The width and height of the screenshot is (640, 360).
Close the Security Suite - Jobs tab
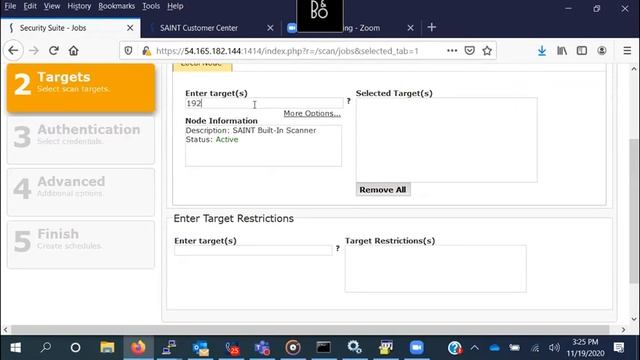tap(130, 28)
